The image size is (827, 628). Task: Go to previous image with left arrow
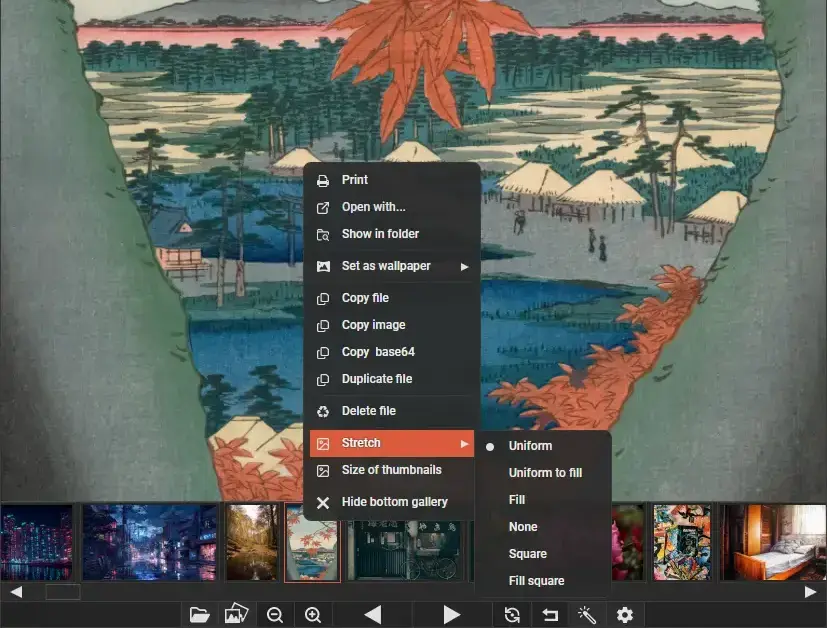(x=372, y=614)
